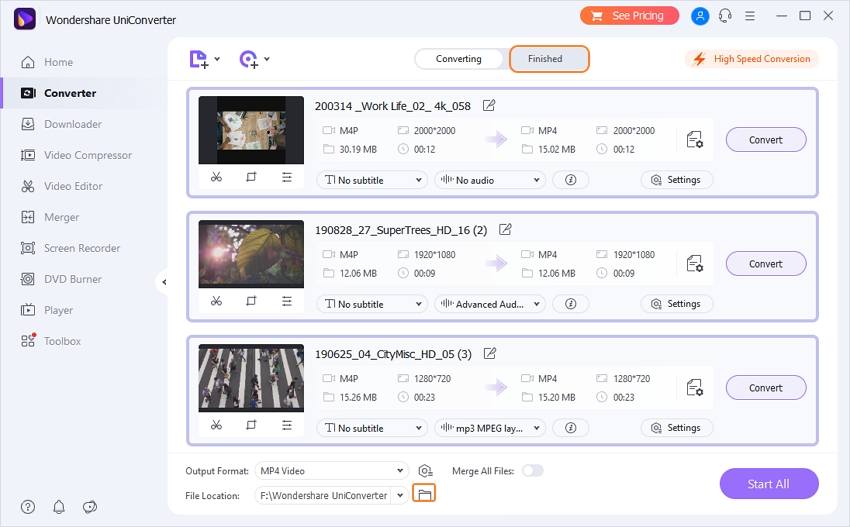Trim Work Life video with scissors icon
Screen dimensions: 850x527
[216, 177]
